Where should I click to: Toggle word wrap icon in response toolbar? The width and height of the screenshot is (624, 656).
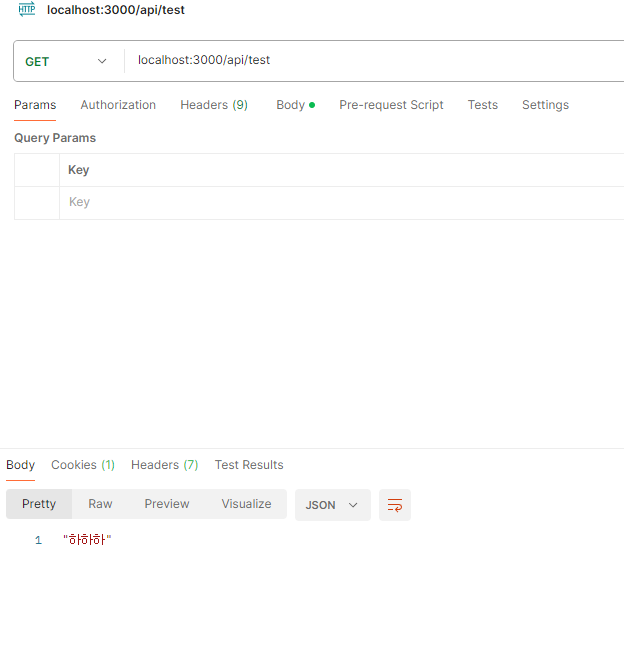coord(395,505)
